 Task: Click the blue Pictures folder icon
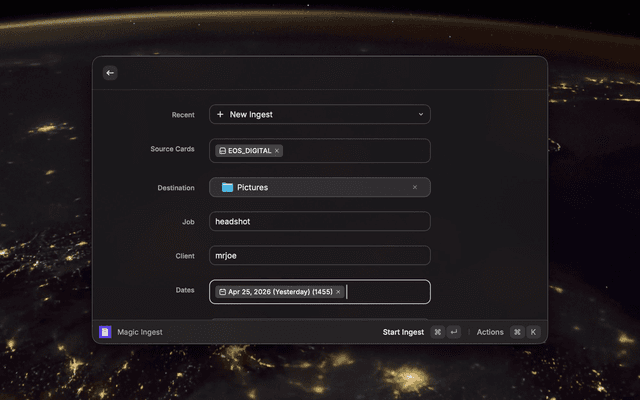coord(227,187)
